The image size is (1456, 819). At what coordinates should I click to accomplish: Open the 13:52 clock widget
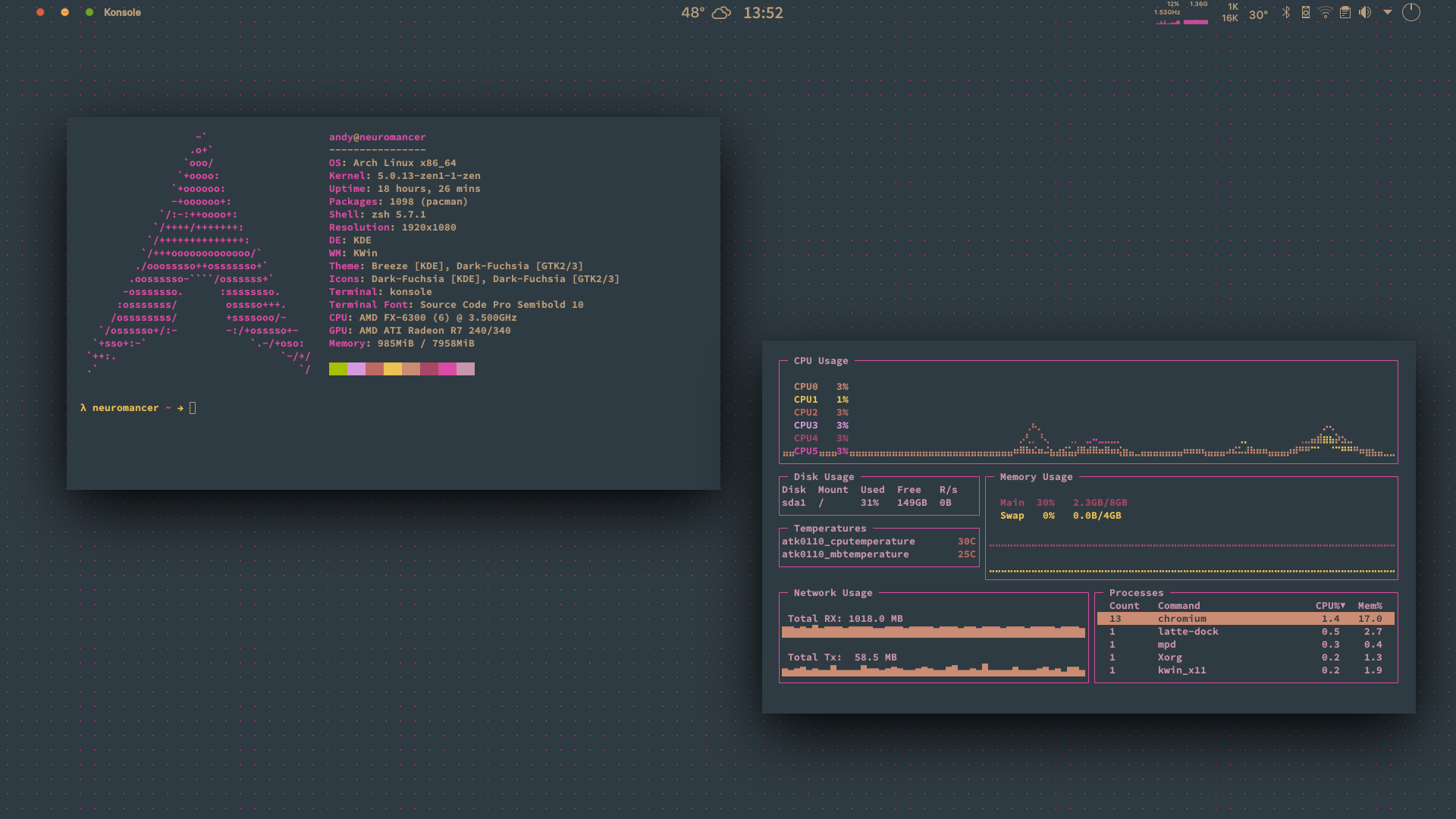coord(763,13)
